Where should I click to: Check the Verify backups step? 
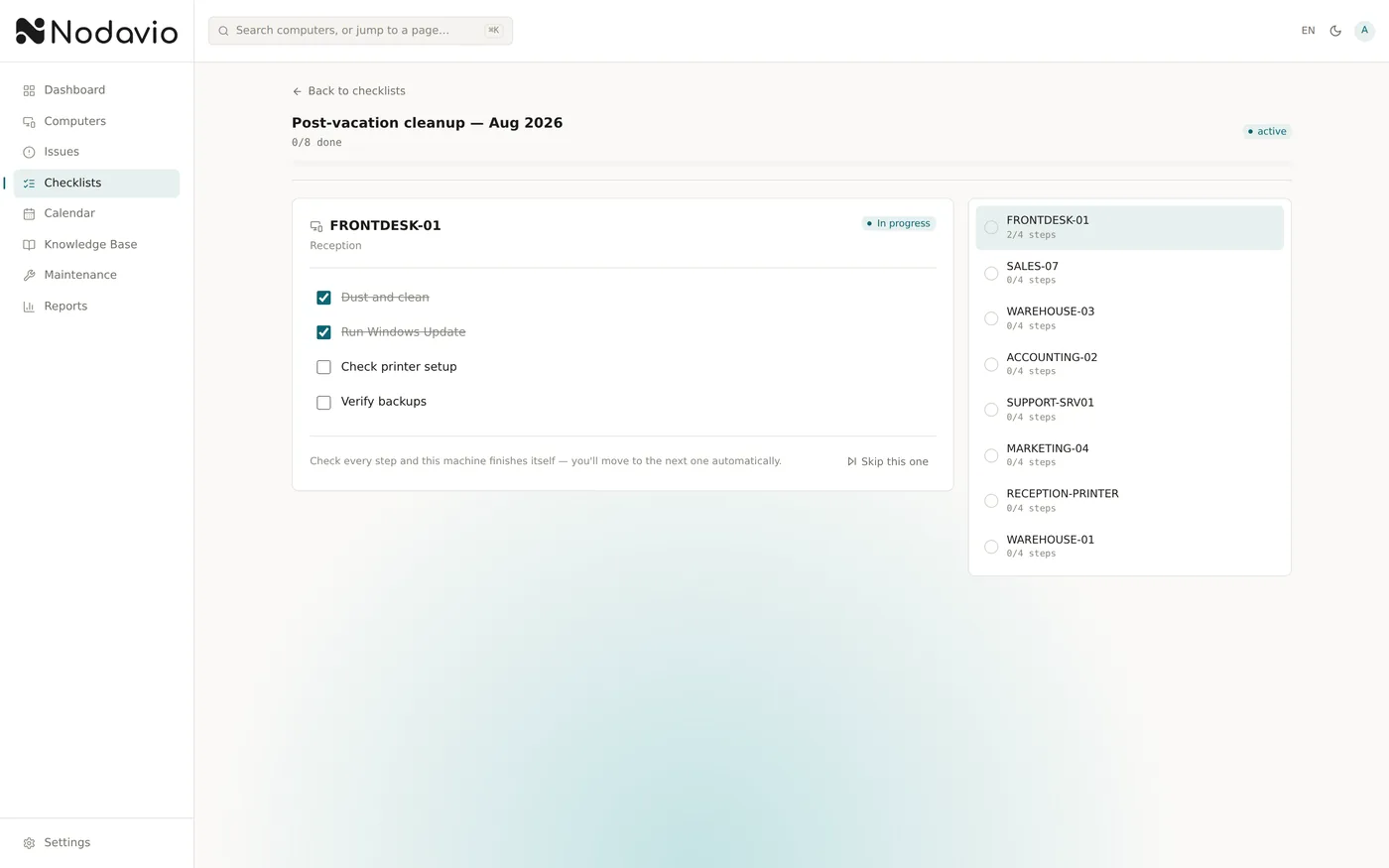click(323, 403)
